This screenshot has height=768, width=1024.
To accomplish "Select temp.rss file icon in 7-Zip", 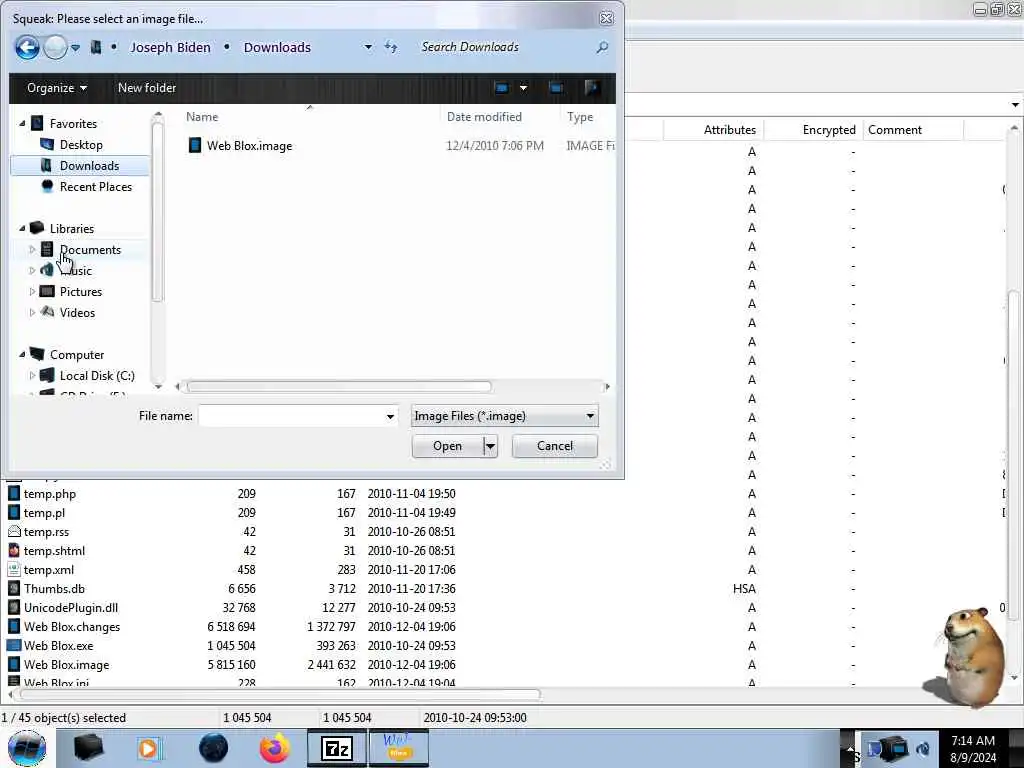I will pyautogui.click(x=14, y=532).
